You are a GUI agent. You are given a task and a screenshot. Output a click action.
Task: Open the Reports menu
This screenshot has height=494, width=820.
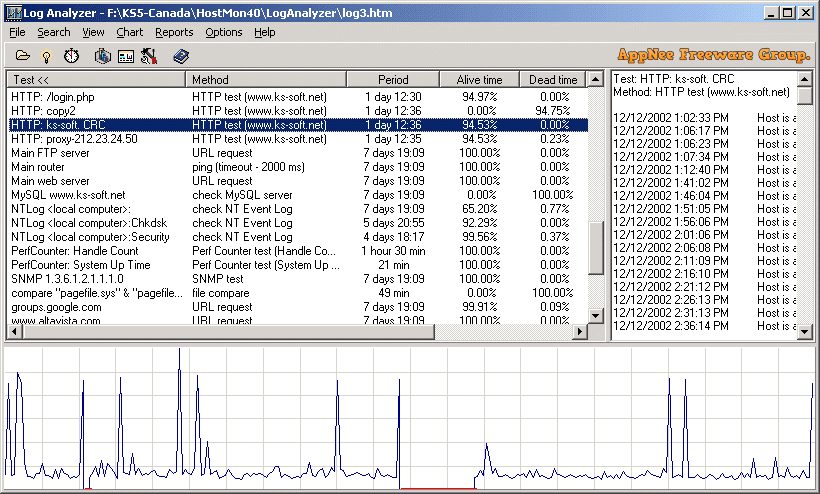(x=174, y=32)
